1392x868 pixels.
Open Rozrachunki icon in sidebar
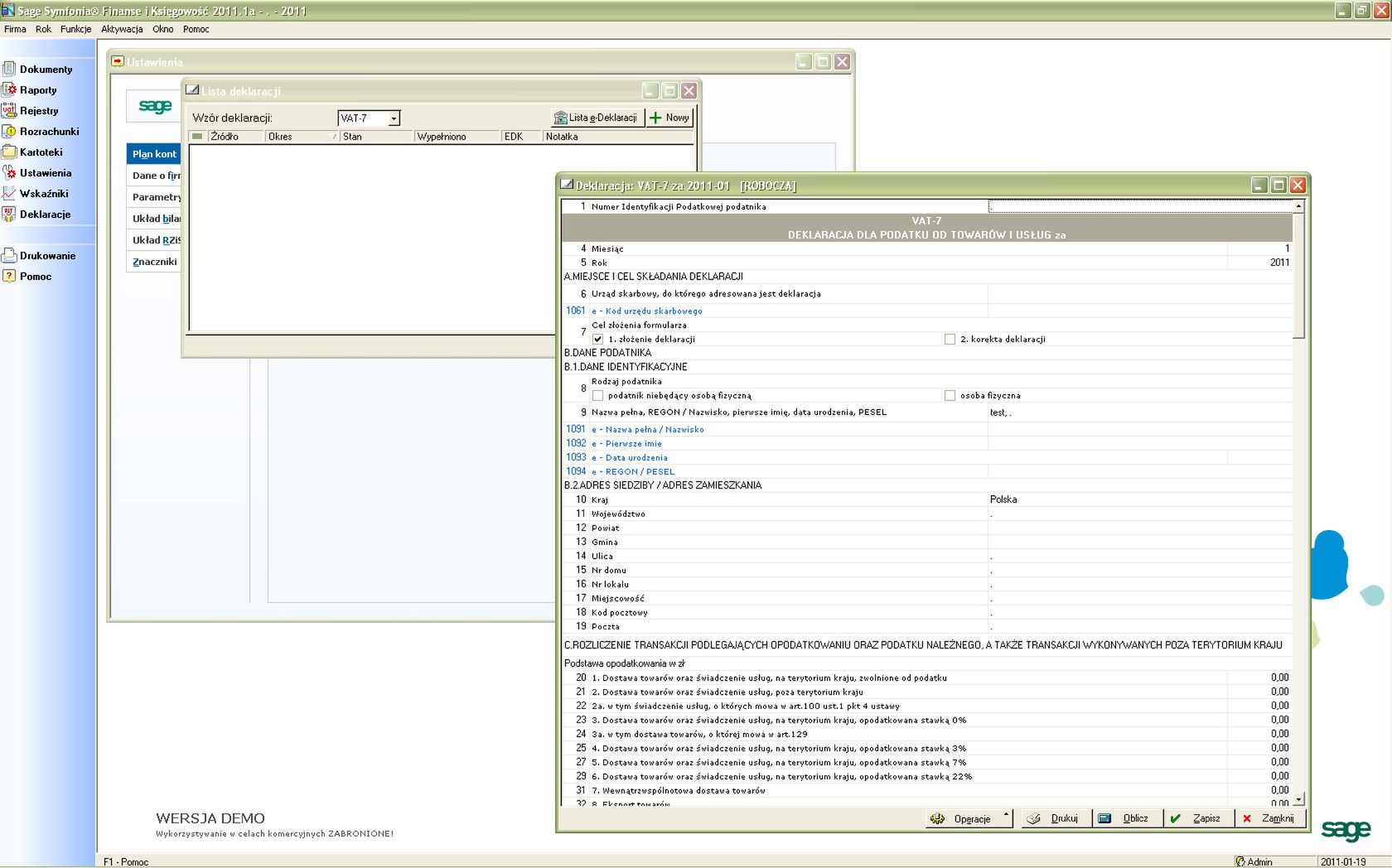9,131
